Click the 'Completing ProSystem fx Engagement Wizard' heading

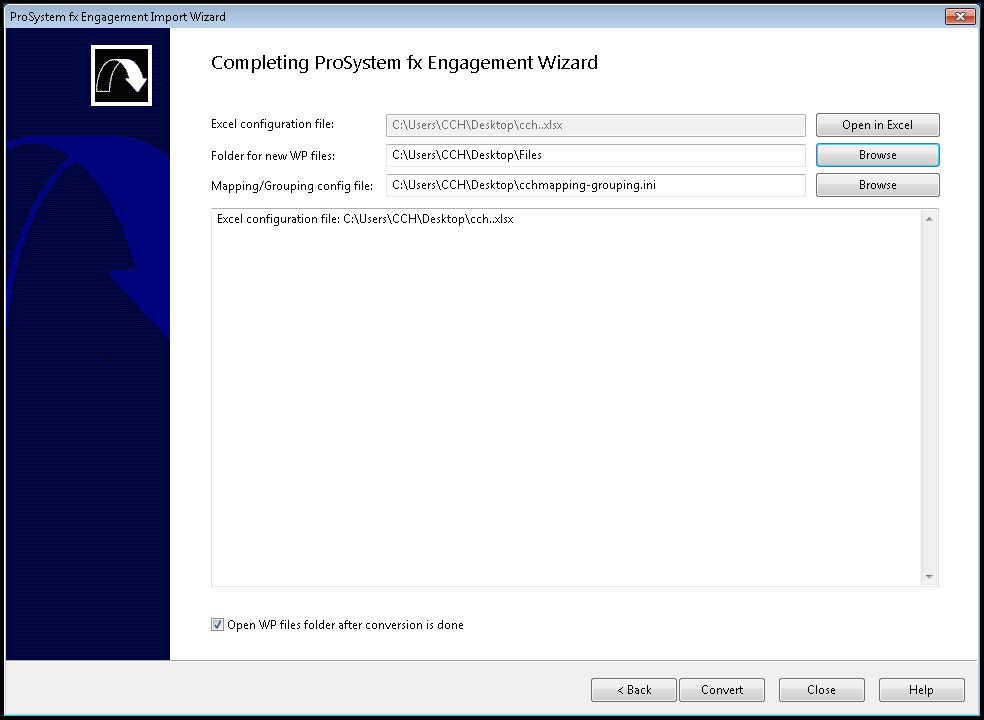(x=404, y=63)
